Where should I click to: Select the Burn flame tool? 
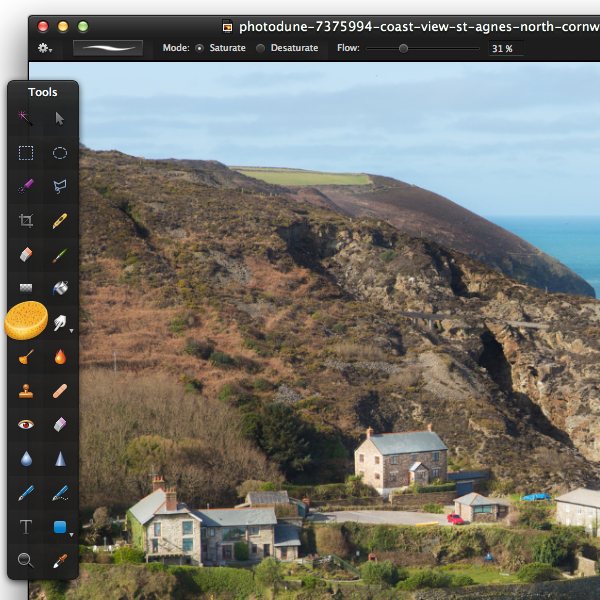point(60,357)
